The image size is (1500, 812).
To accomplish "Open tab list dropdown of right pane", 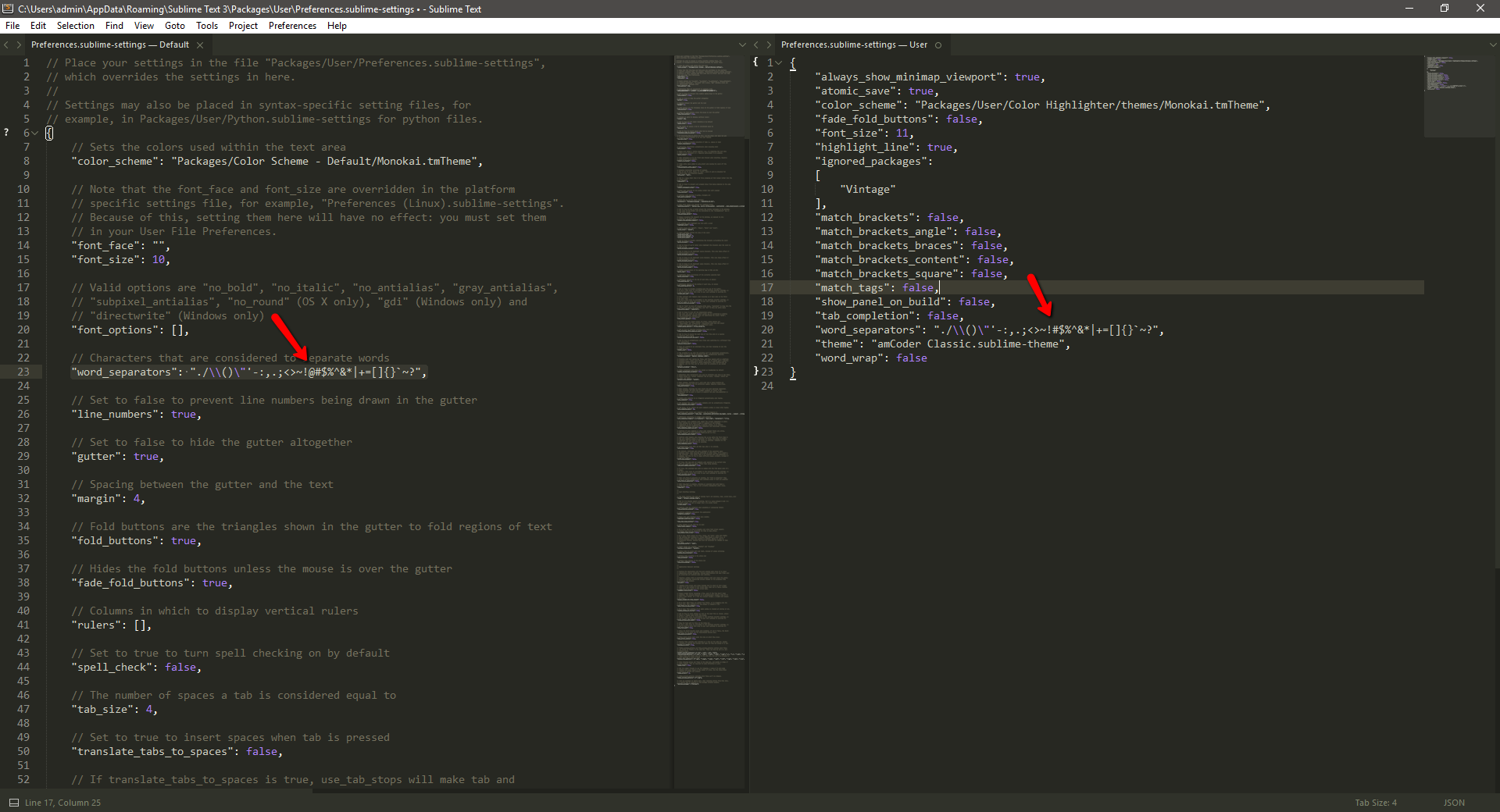I will pos(1493,45).
